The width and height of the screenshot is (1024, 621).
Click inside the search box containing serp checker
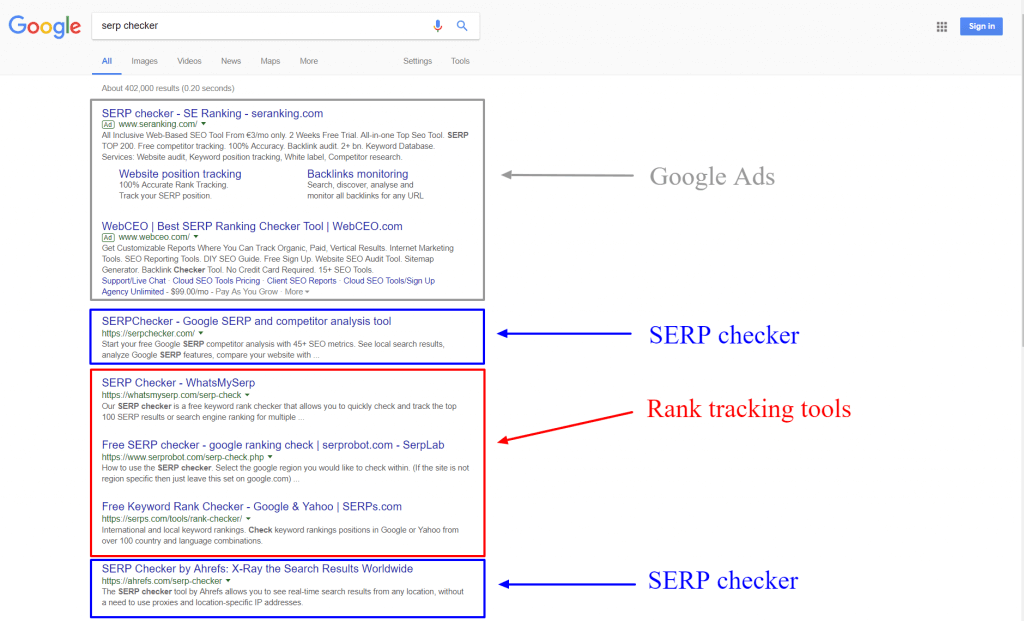(x=260, y=26)
